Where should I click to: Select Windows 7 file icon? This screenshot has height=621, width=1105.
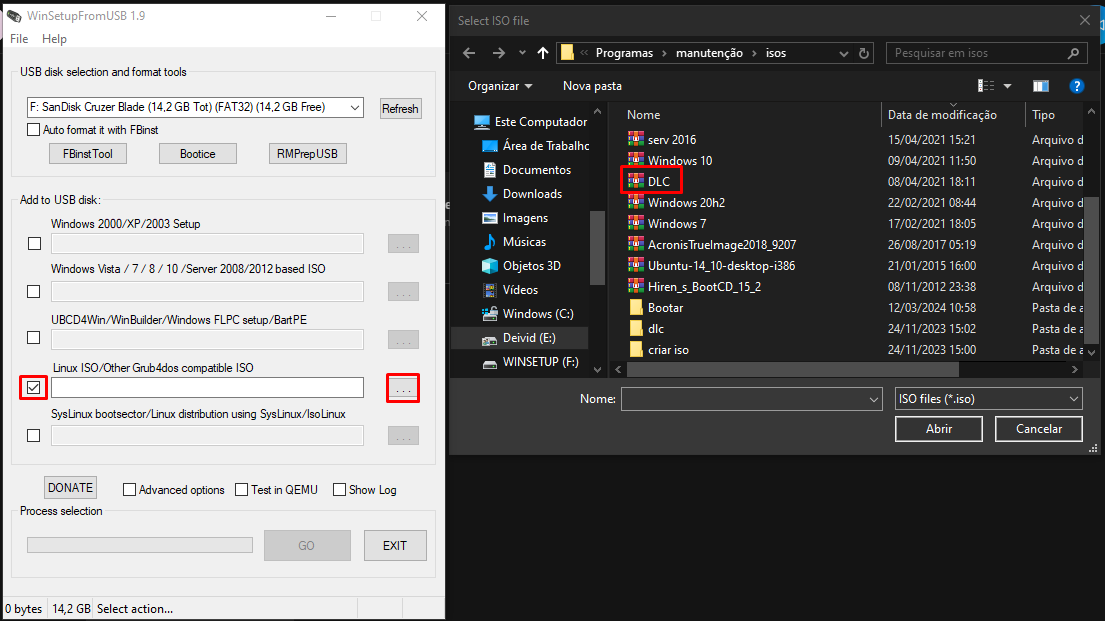(636, 223)
